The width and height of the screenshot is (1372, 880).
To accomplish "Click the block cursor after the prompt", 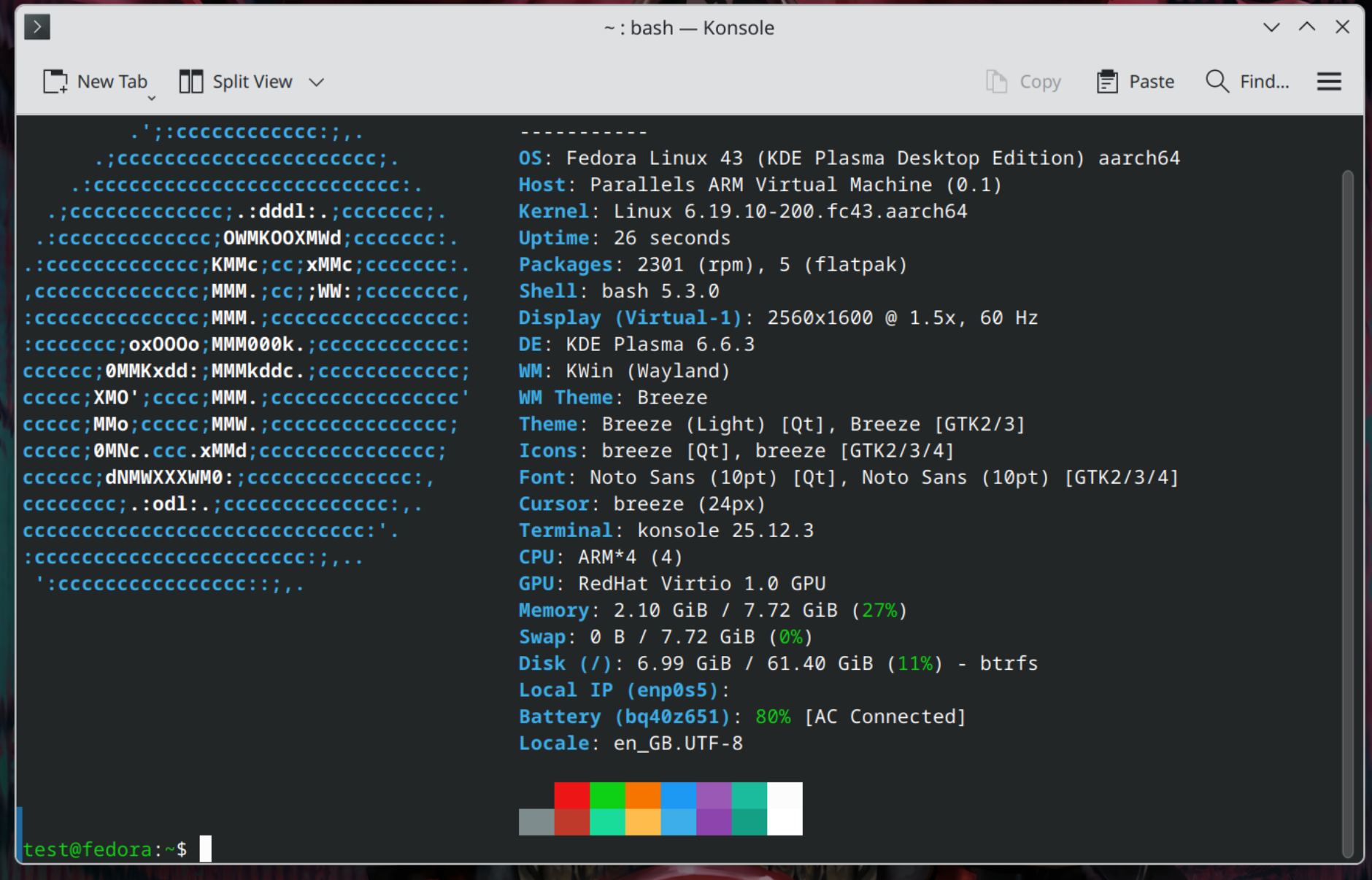I will pyautogui.click(x=206, y=849).
